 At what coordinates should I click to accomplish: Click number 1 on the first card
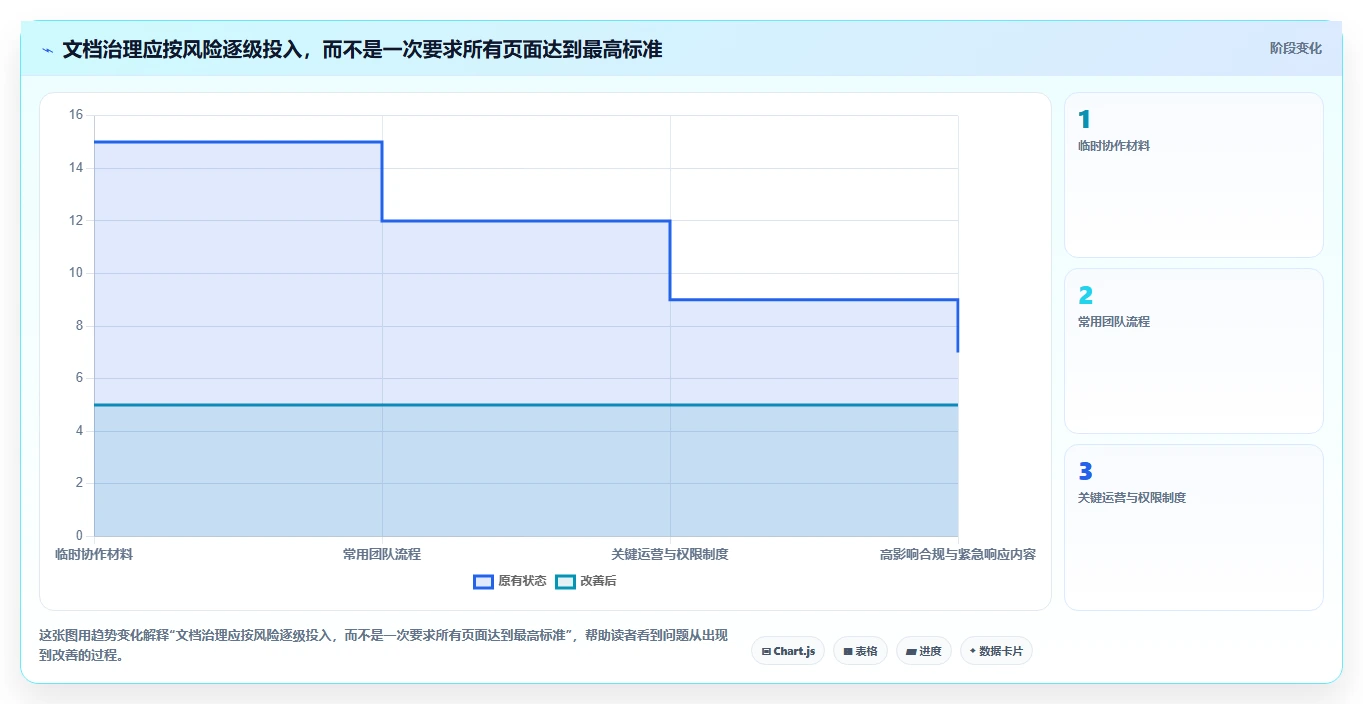click(x=1084, y=120)
